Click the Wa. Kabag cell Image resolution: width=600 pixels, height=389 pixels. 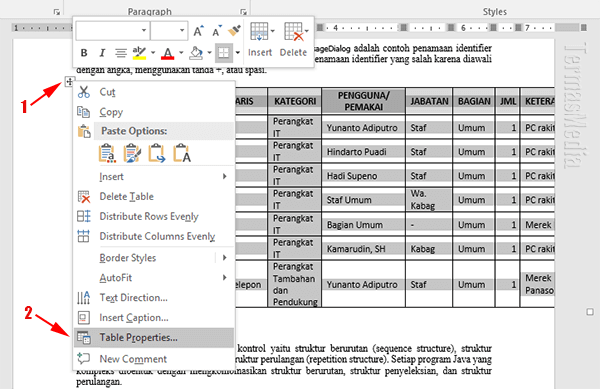coord(429,200)
